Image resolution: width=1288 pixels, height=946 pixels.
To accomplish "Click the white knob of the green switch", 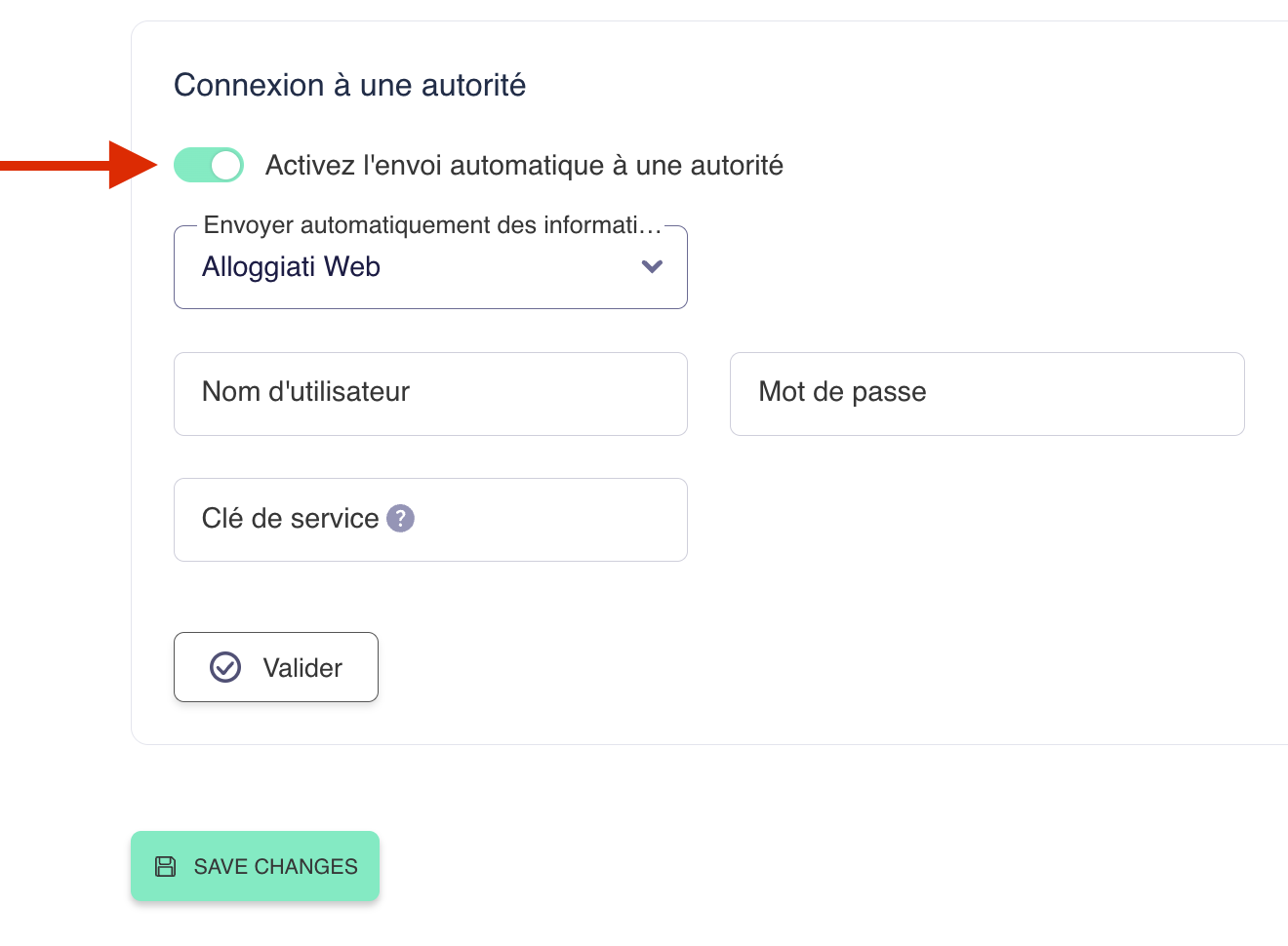I will pyautogui.click(x=226, y=166).
